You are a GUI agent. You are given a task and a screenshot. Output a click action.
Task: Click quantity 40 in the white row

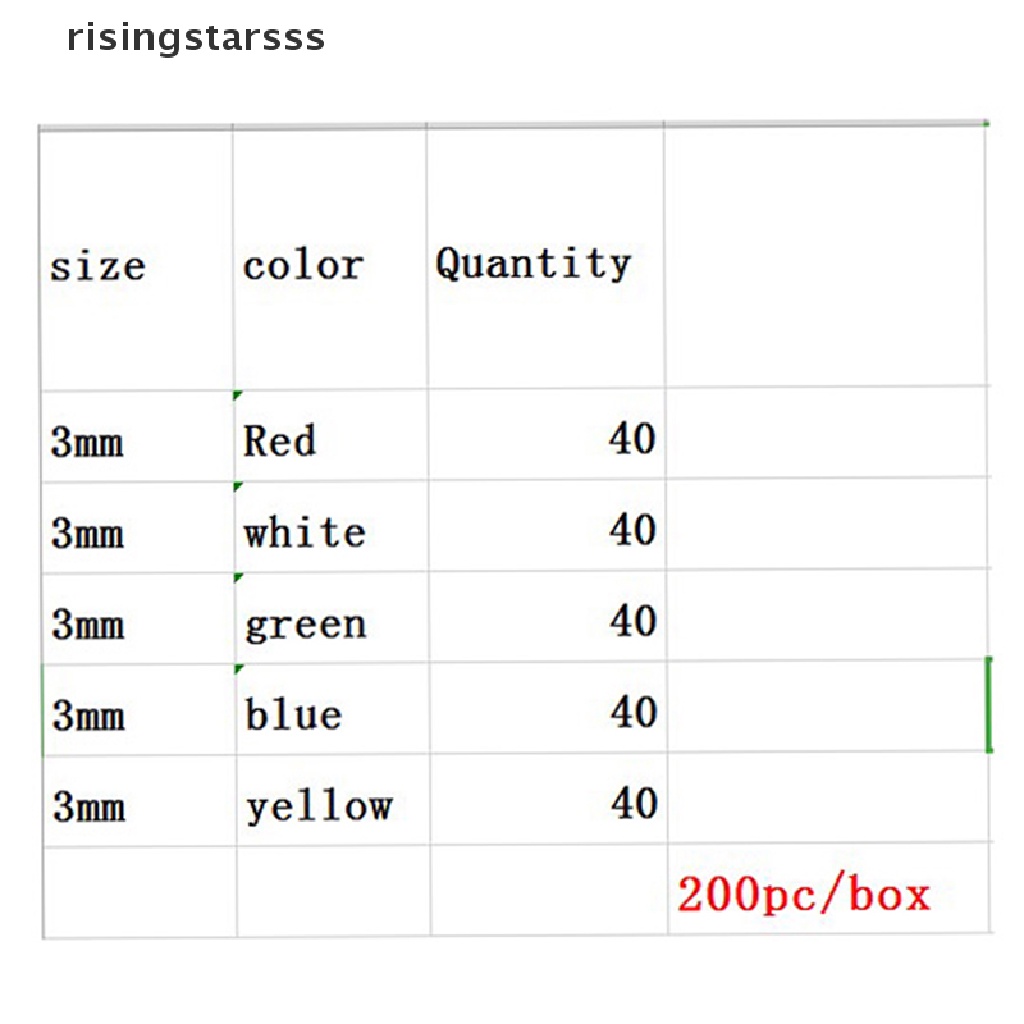632,529
